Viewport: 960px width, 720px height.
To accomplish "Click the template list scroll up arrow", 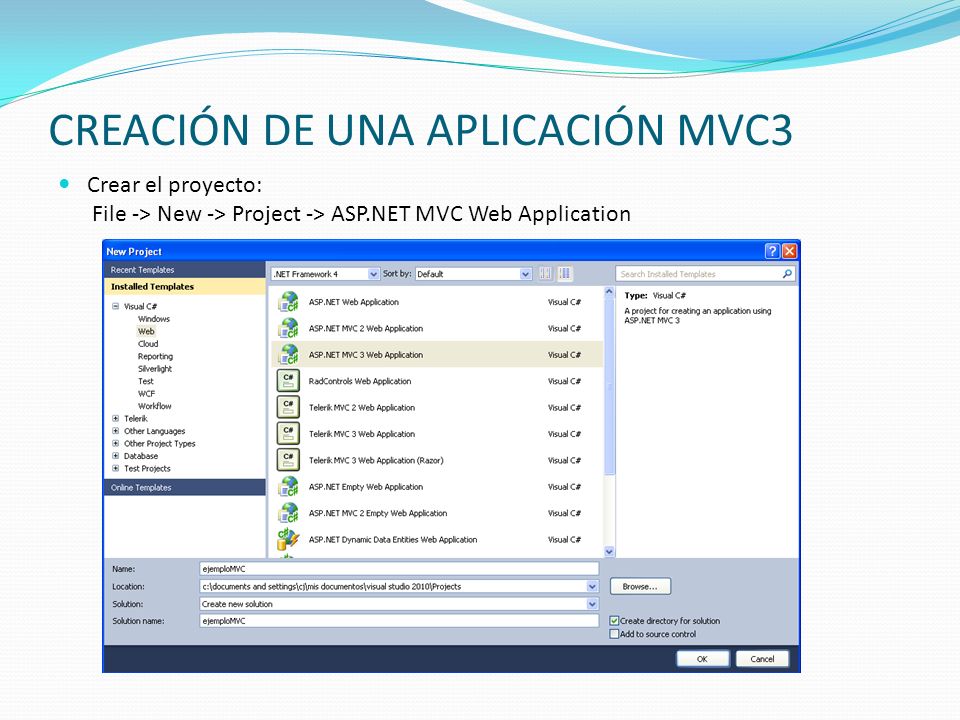I will 609,292.
